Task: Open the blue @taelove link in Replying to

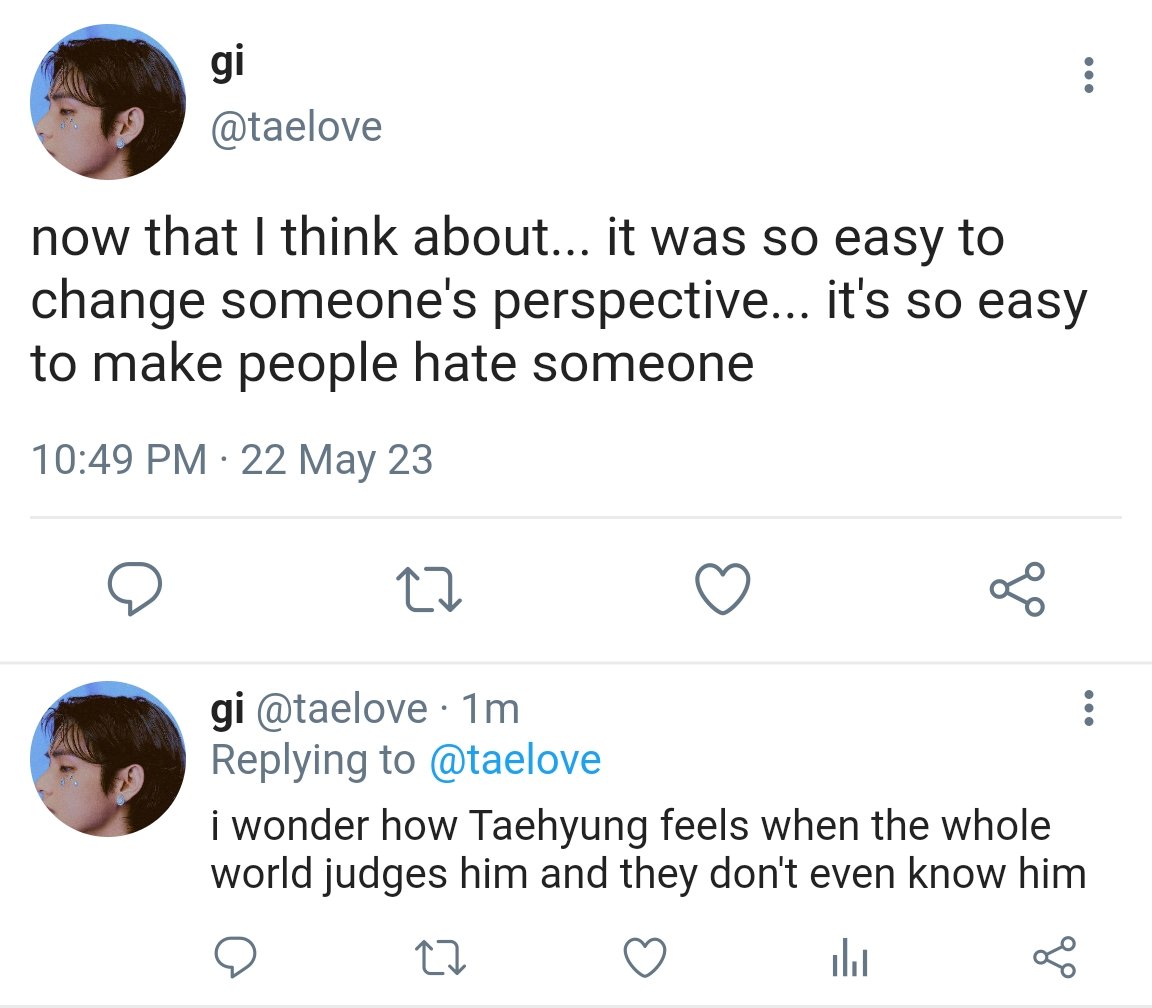Action: [515, 760]
